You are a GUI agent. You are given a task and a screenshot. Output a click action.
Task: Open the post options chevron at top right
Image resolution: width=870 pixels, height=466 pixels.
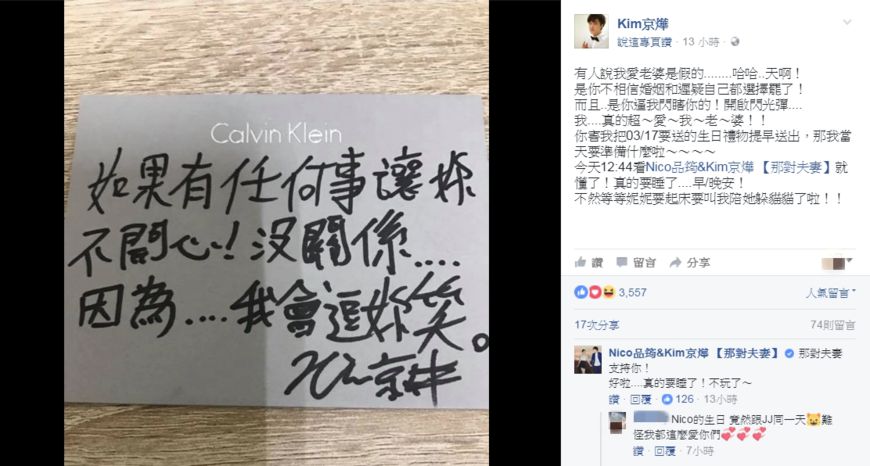847,22
